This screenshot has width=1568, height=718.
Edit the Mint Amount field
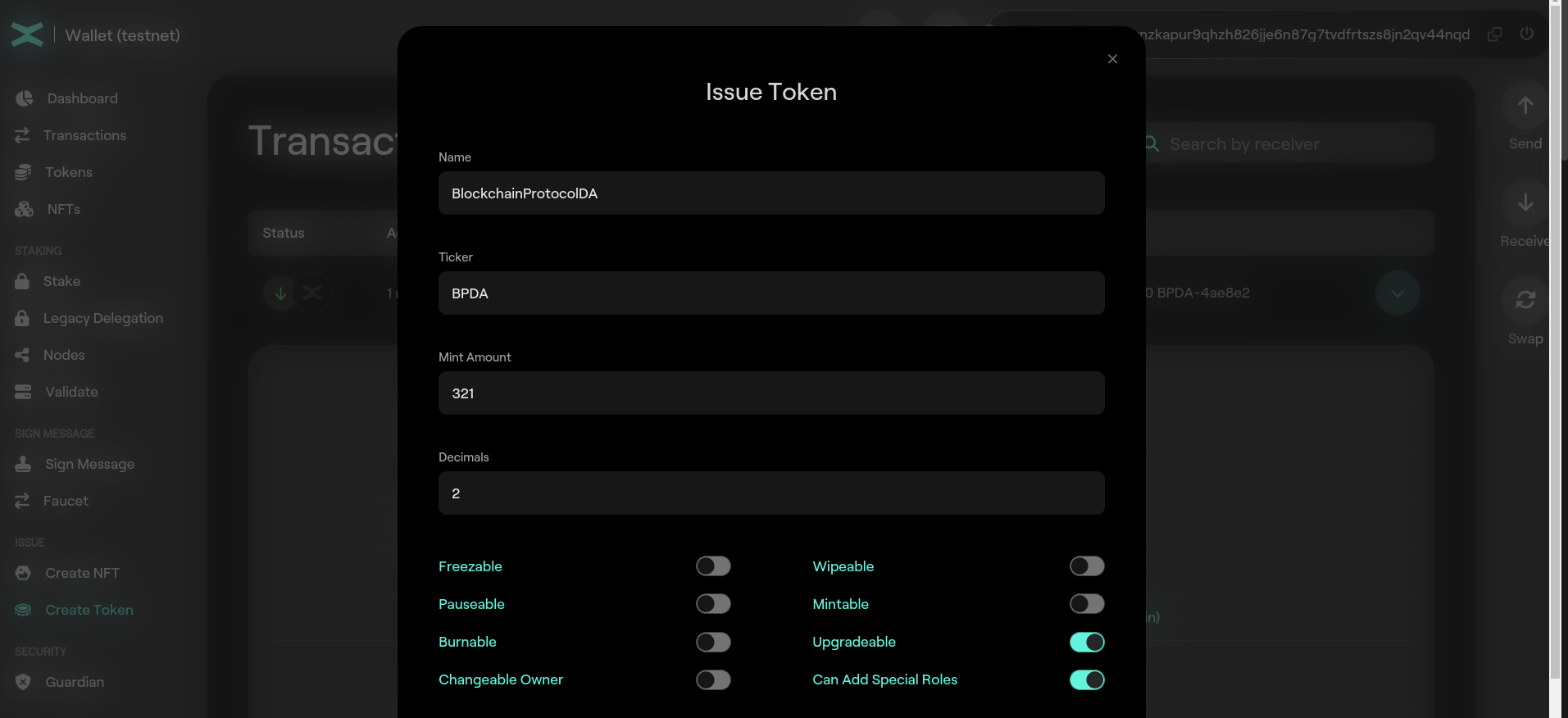[771, 393]
